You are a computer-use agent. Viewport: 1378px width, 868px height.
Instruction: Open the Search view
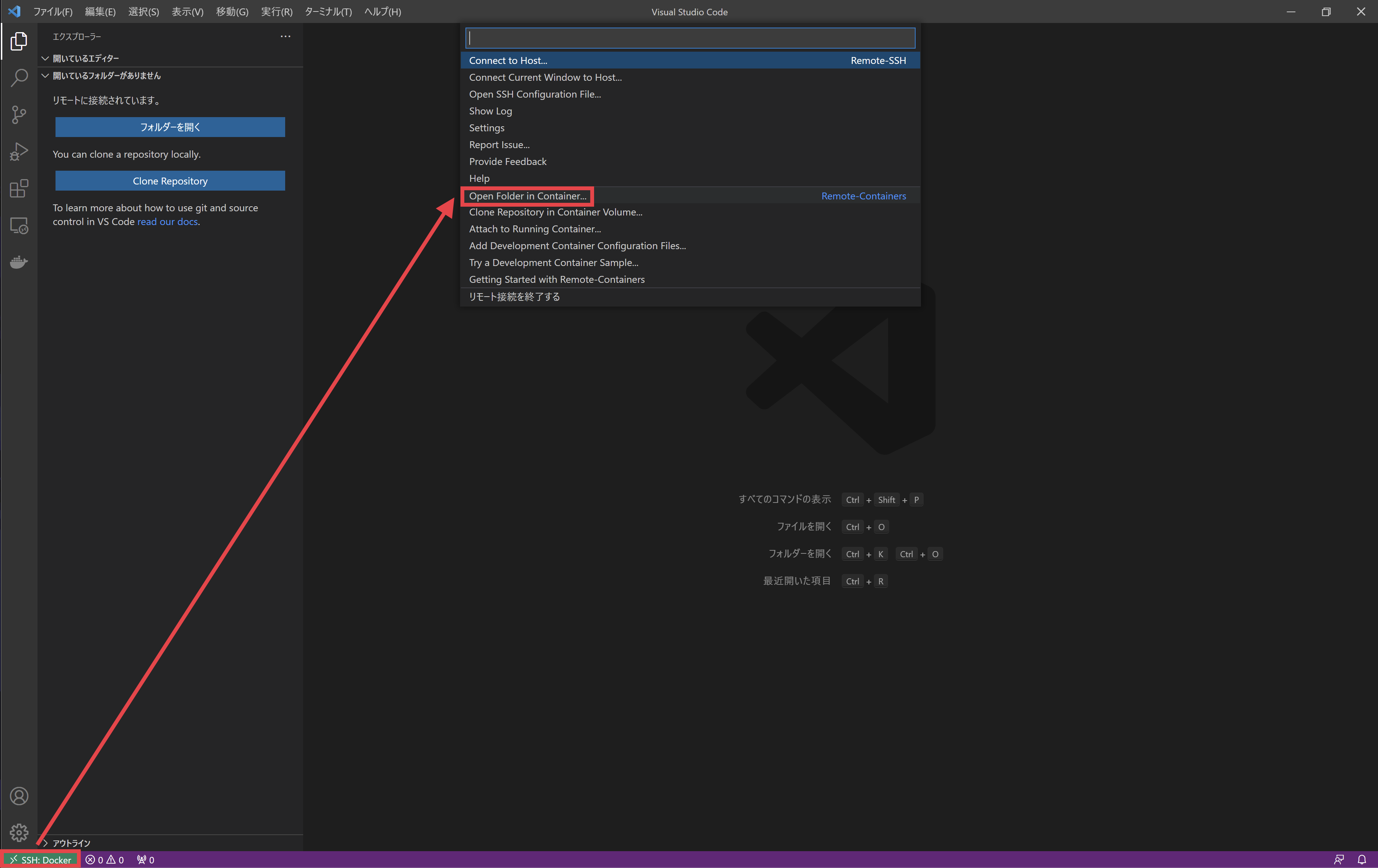coord(19,77)
